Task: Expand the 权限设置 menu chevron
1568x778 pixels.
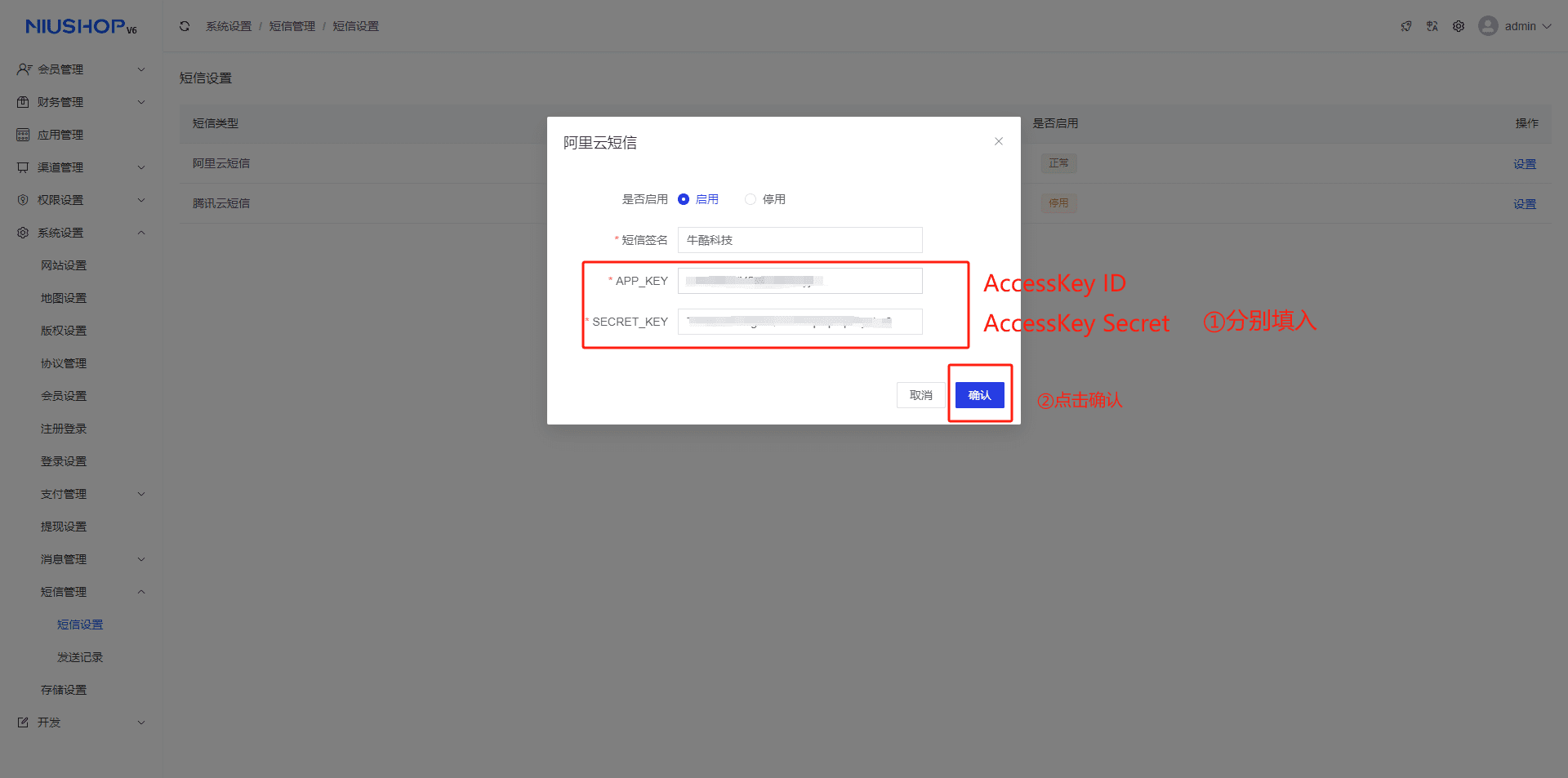Action: (141, 200)
